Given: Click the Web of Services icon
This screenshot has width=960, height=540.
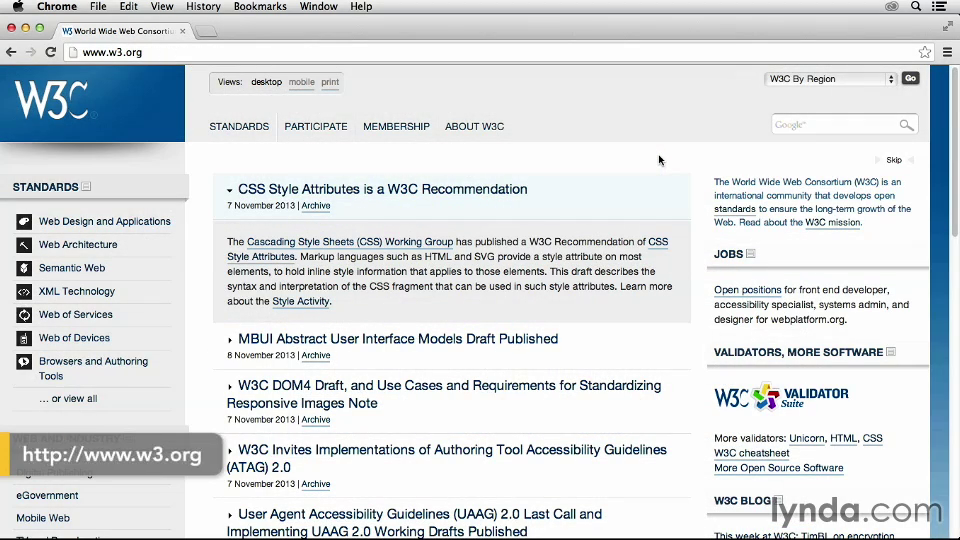Looking at the screenshot, I should click(x=24, y=315).
